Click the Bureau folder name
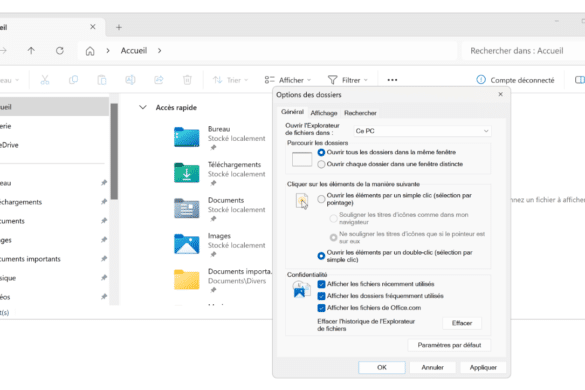 click(x=219, y=129)
